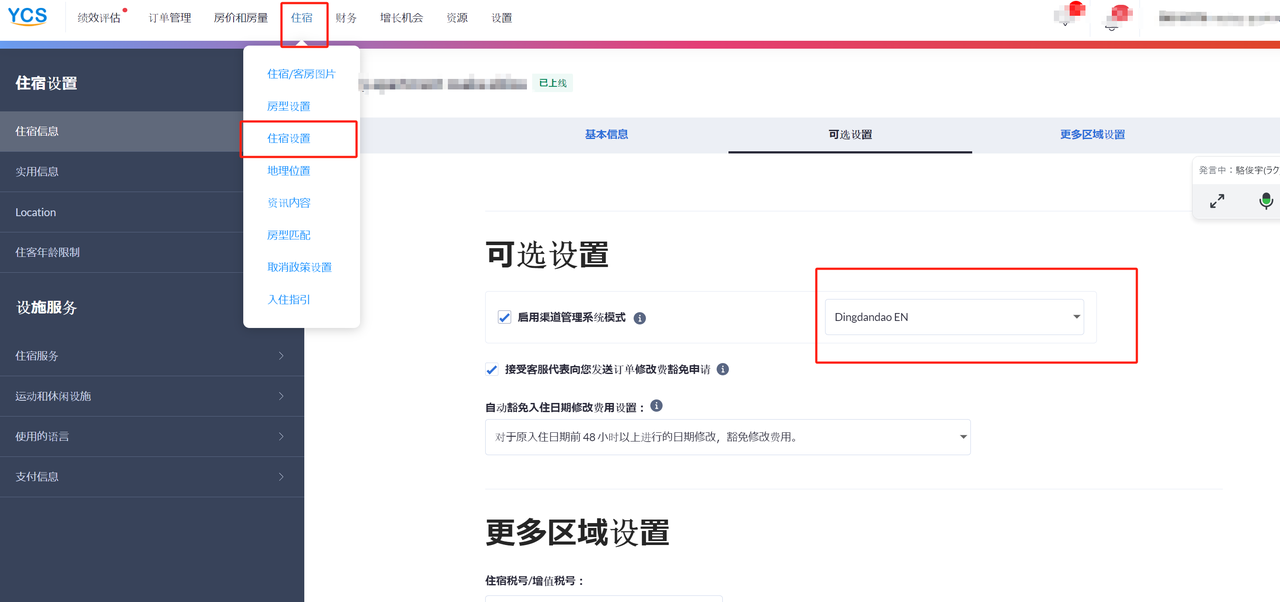
Task: Select 取消政策设置 from the dropdown menu
Action: (299, 267)
